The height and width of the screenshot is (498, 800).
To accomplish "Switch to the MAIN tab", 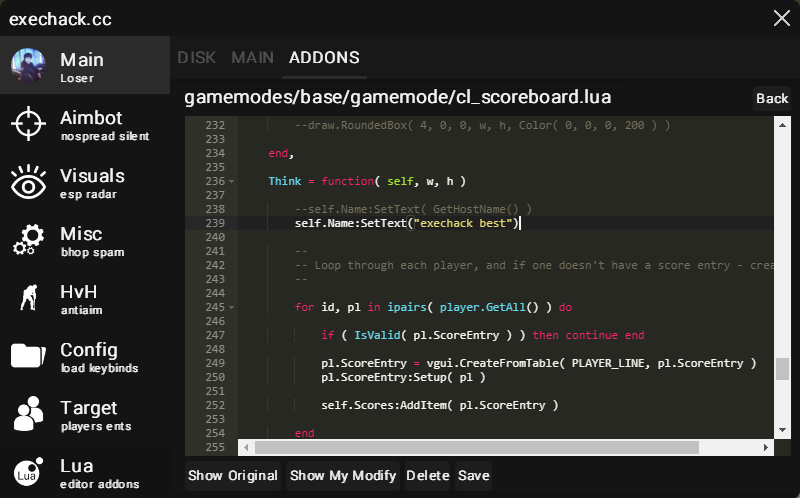I will pos(252,58).
